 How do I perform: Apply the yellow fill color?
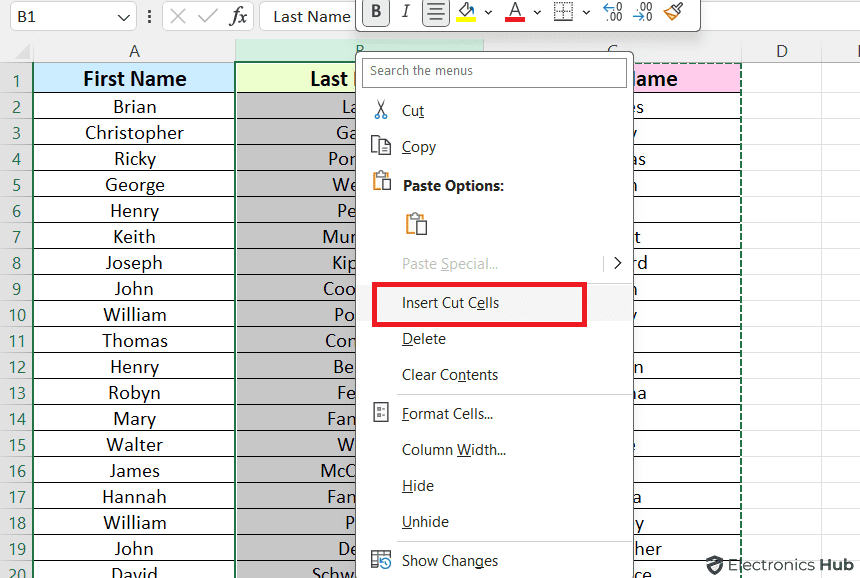[466, 12]
